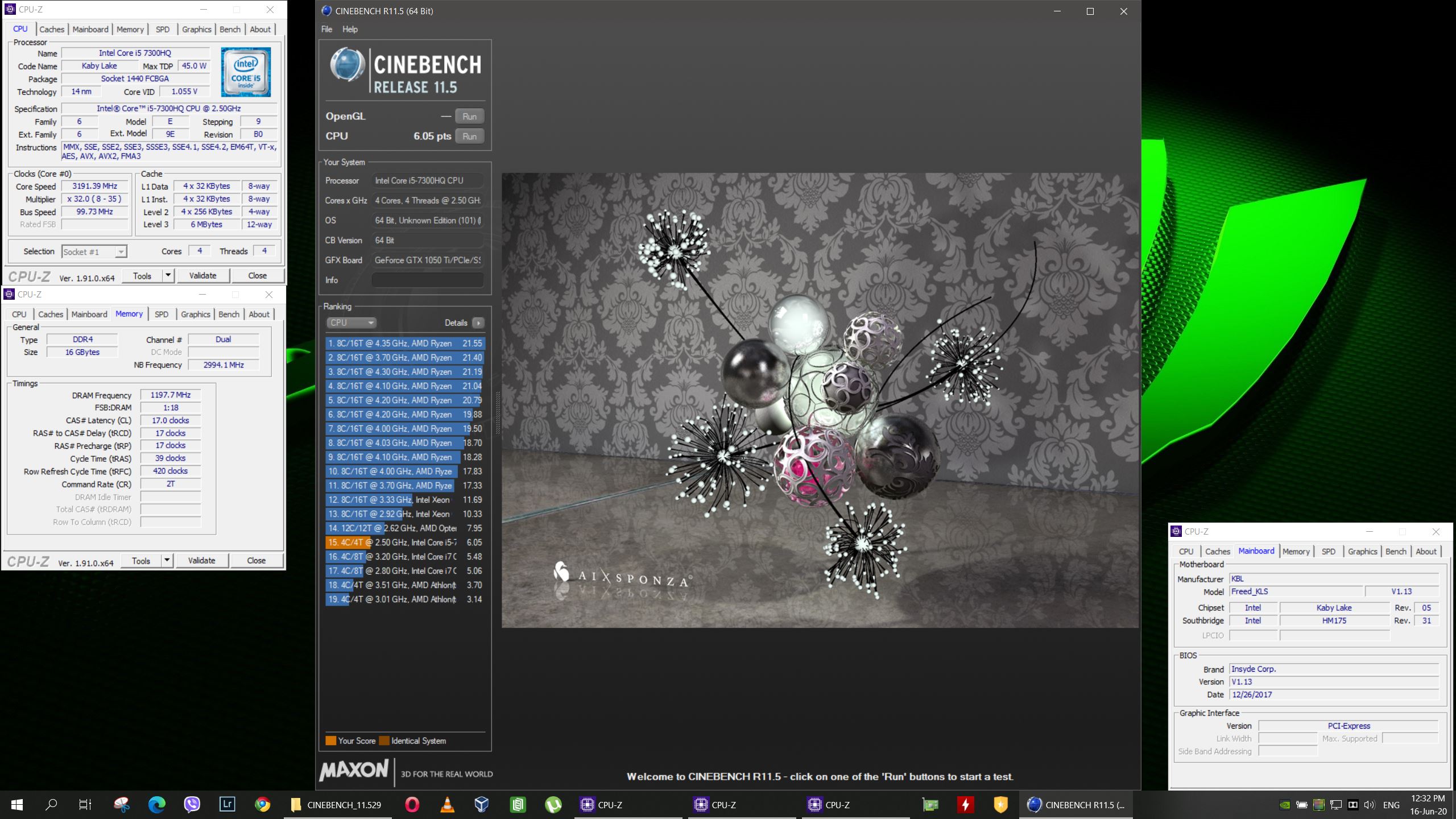The height and width of the screenshot is (819, 1456).
Task: Open VLC media player from taskbar
Action: [448, 805]
